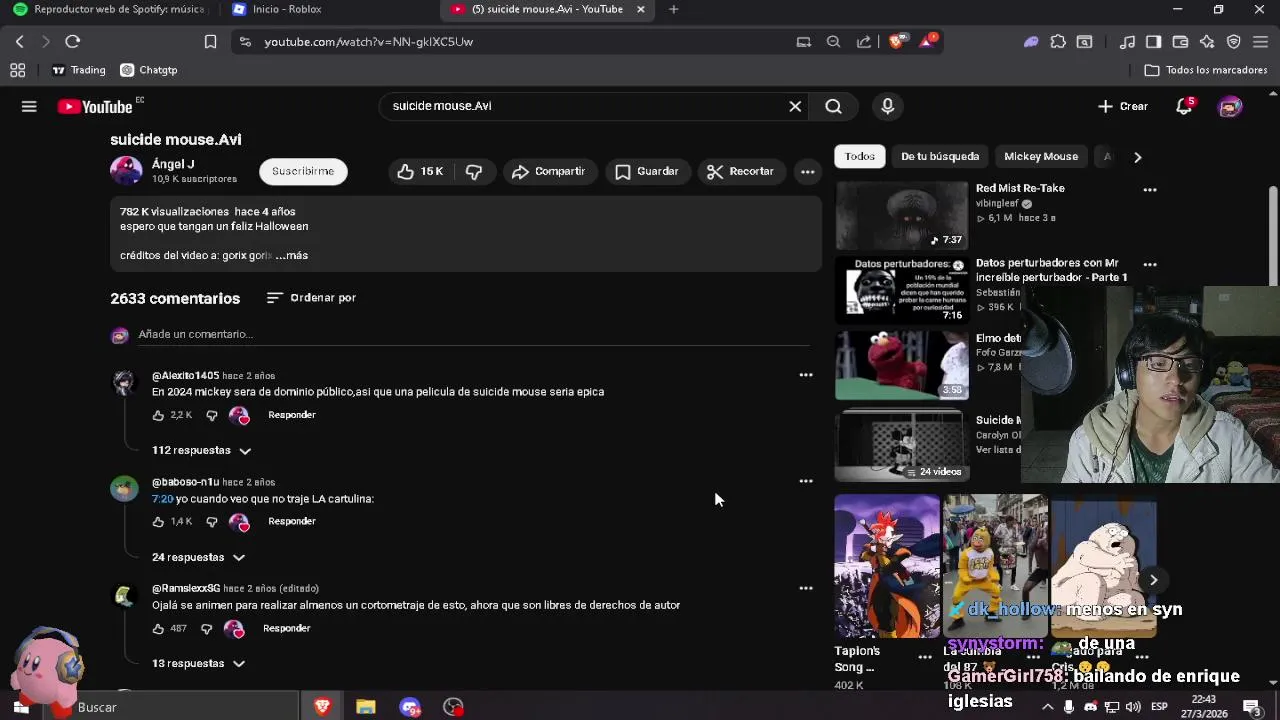This screenshot has width=1280, height=720.
Task: Click the Crear button
Action: coord(1123,106)
